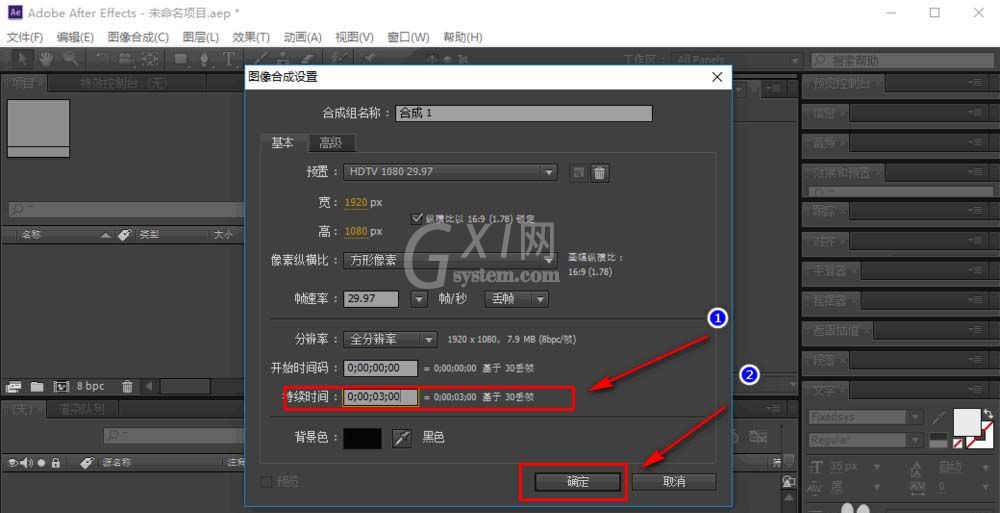Select the magnifier Zoom tool

70,59
